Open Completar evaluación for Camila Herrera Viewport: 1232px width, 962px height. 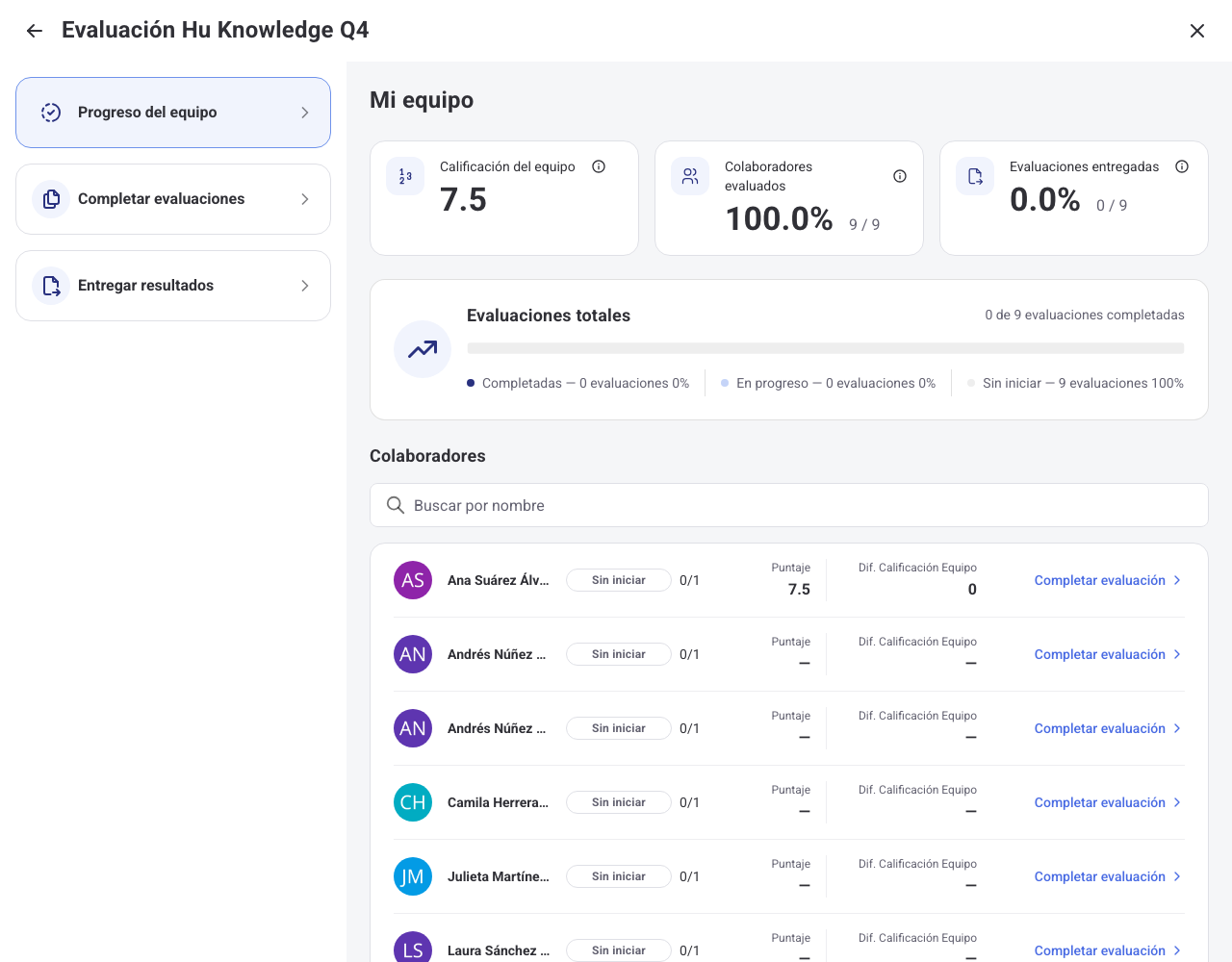click(1108, 802)
